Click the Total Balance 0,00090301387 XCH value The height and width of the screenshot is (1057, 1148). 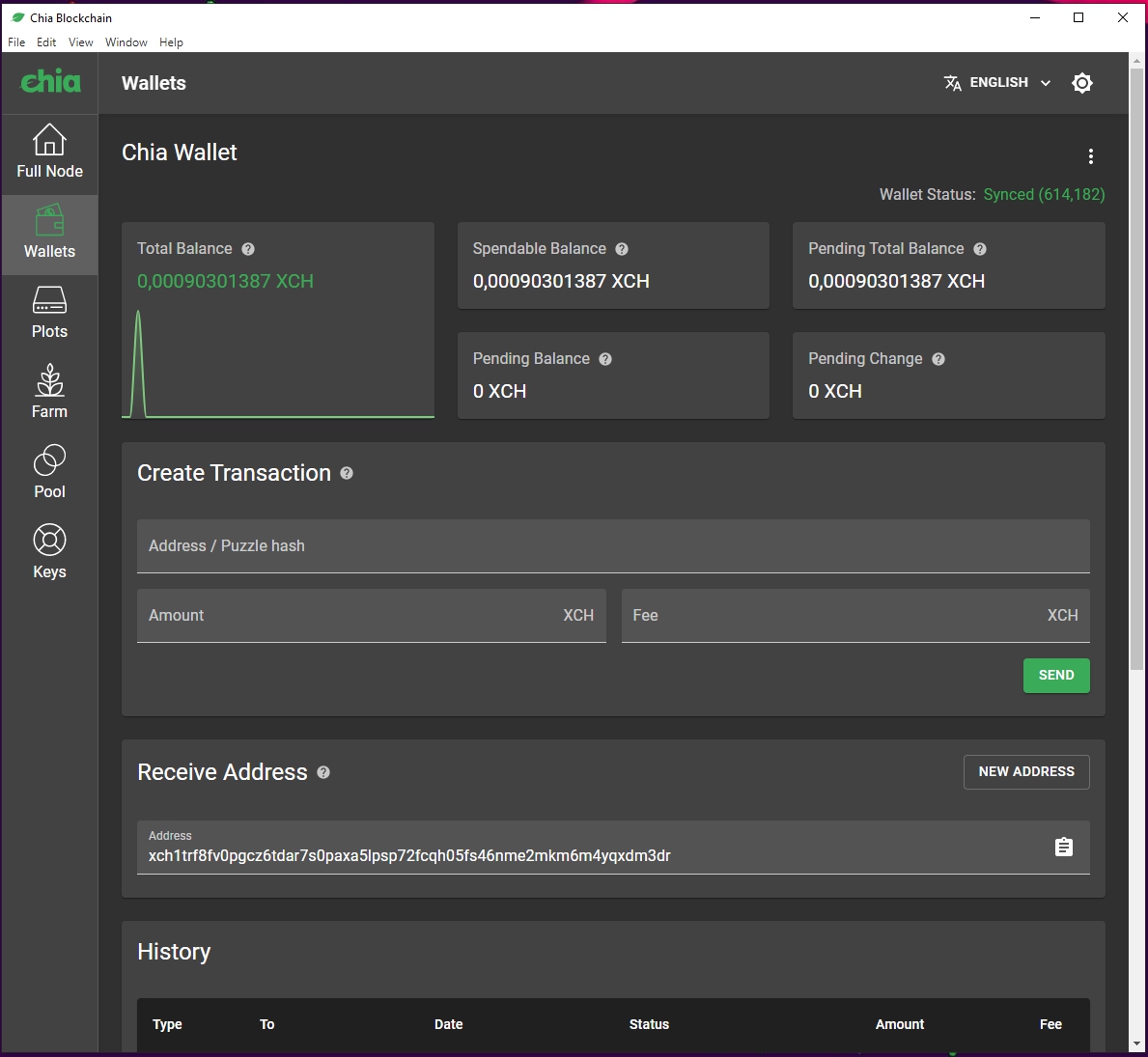click(x=225, y=281)
